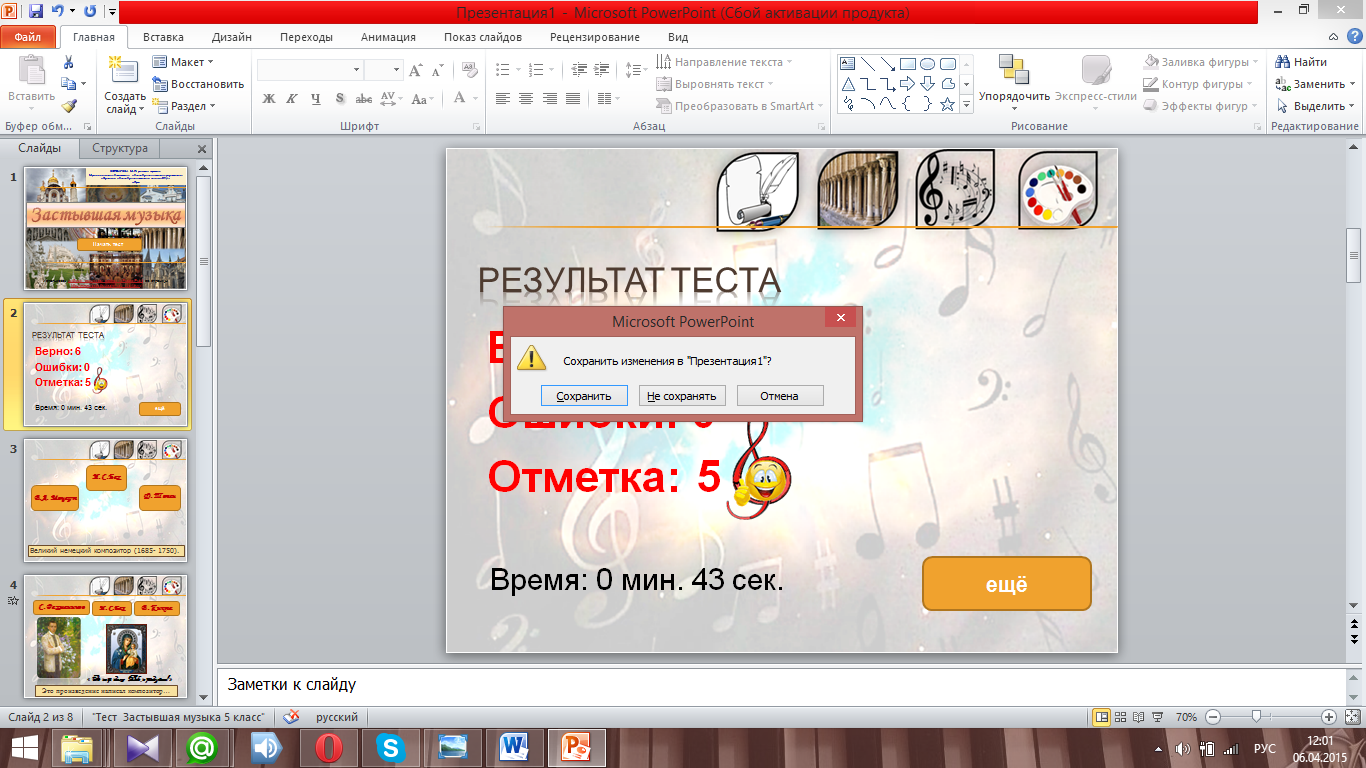This screenshot has width=1366, height=768.
Task: Open the Создать слайд dropdown
Action: [125, 103]
